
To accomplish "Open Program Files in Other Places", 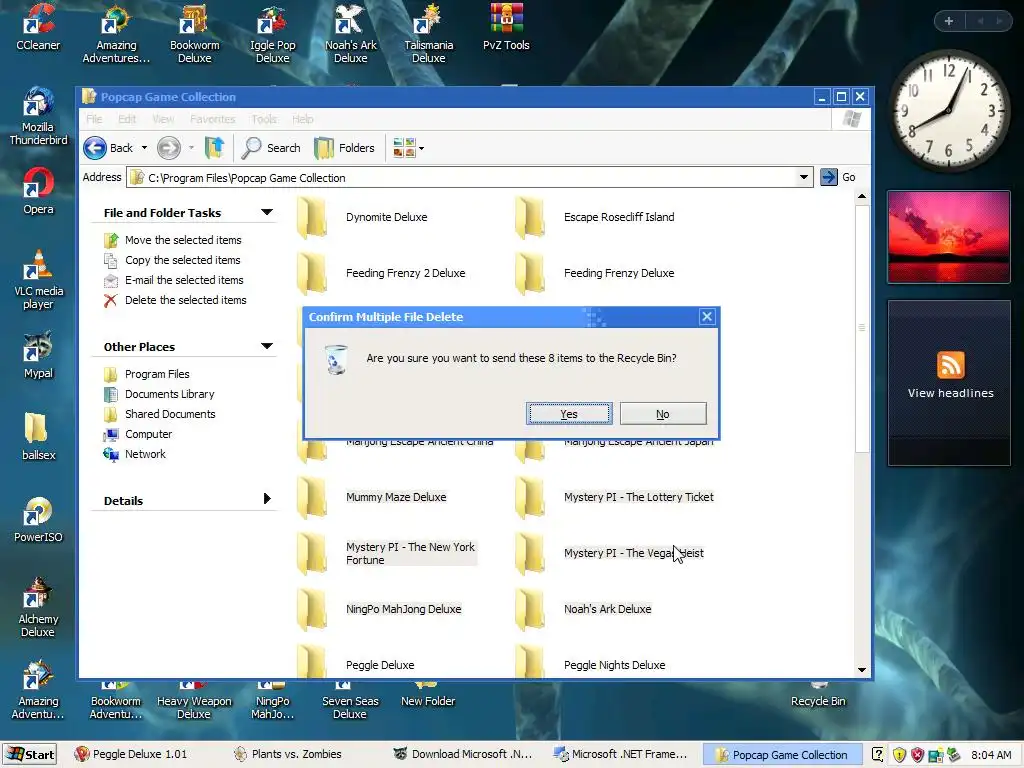I will point(157,374).
